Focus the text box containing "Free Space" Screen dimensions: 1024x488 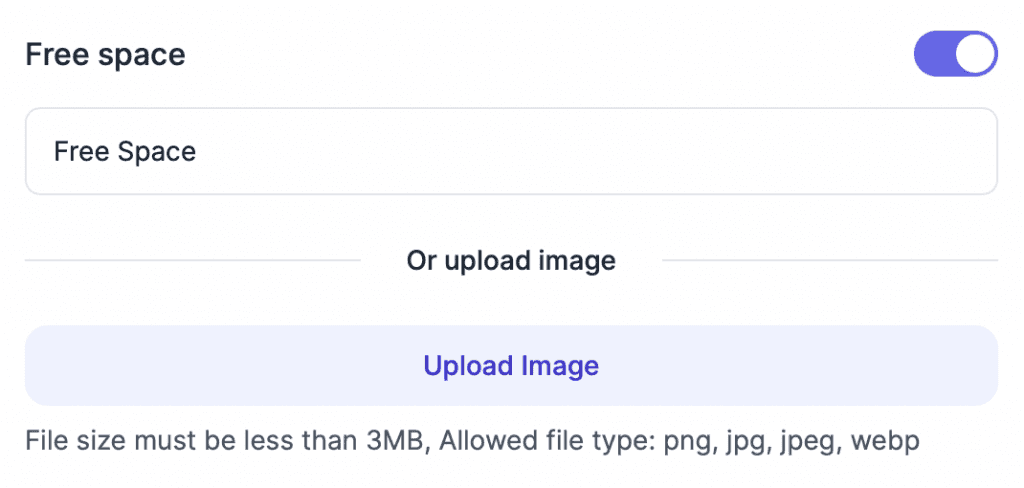pos(511,151)
